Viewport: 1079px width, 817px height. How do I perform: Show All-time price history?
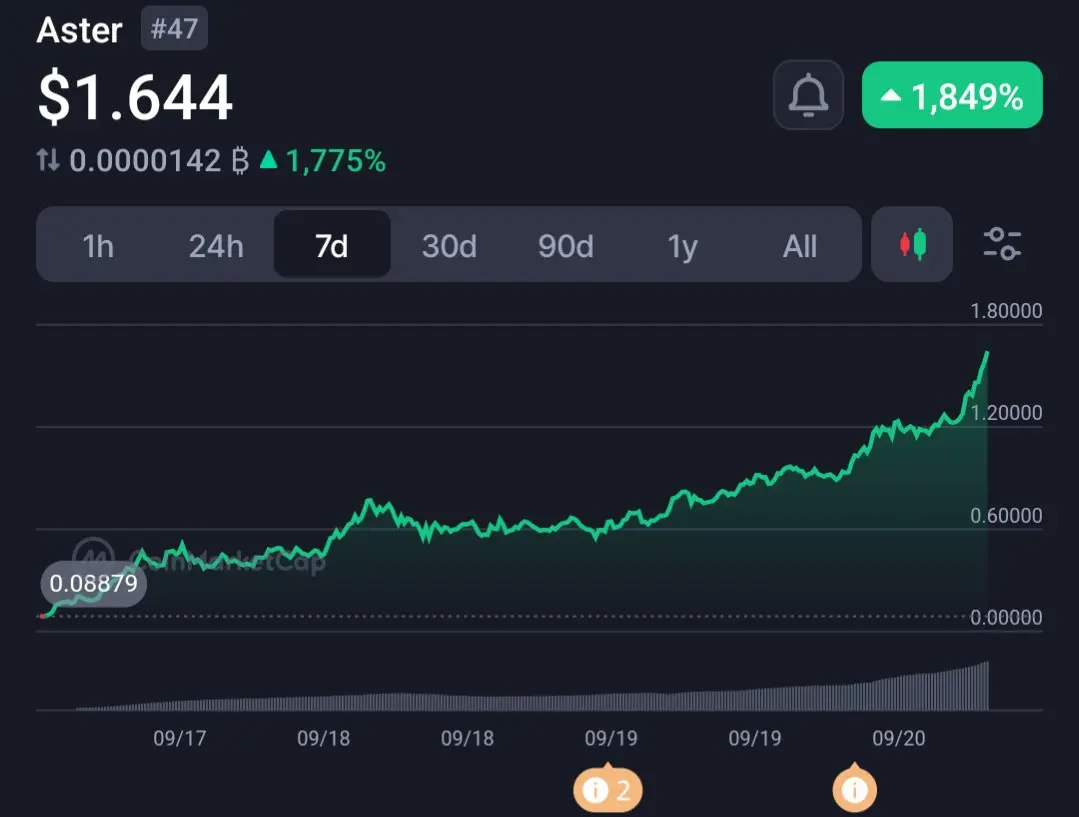click(x=800, y=246)
